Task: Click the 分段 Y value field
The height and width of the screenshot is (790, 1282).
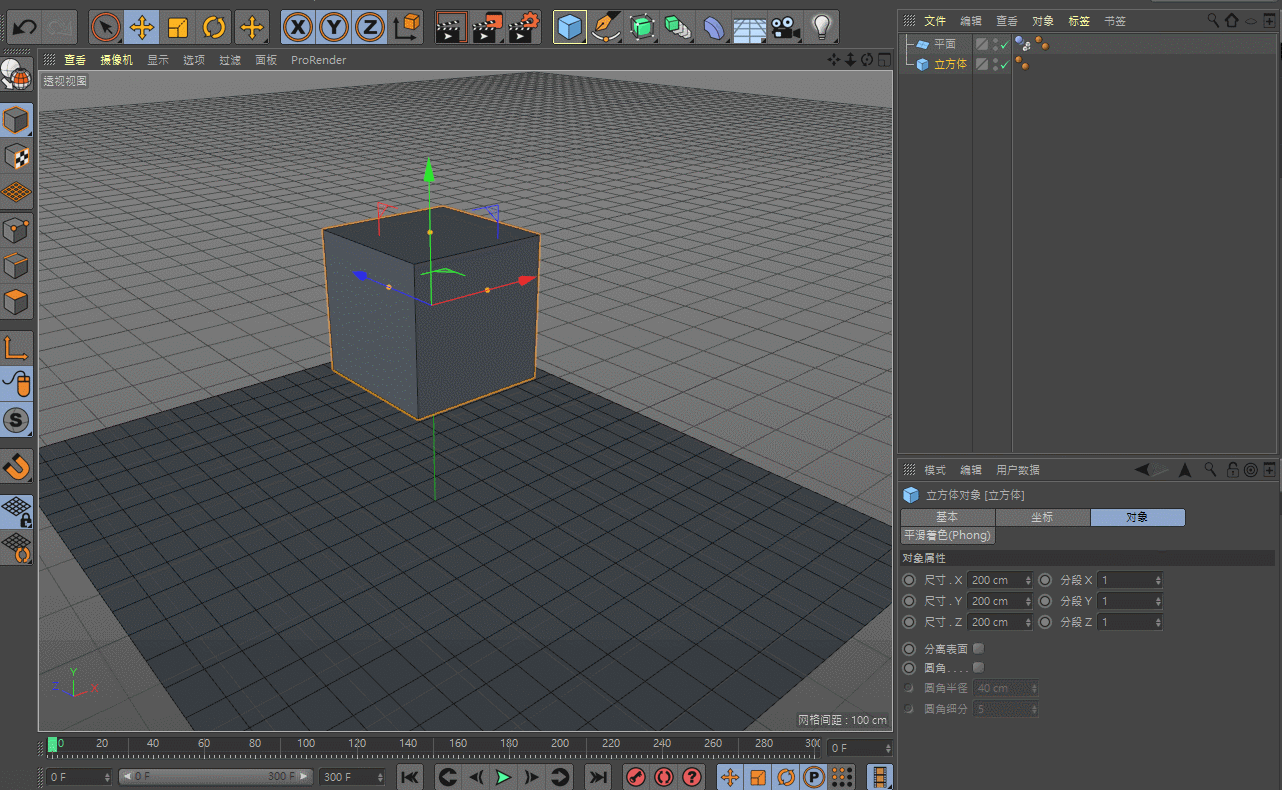Action: pos(1130,601)
